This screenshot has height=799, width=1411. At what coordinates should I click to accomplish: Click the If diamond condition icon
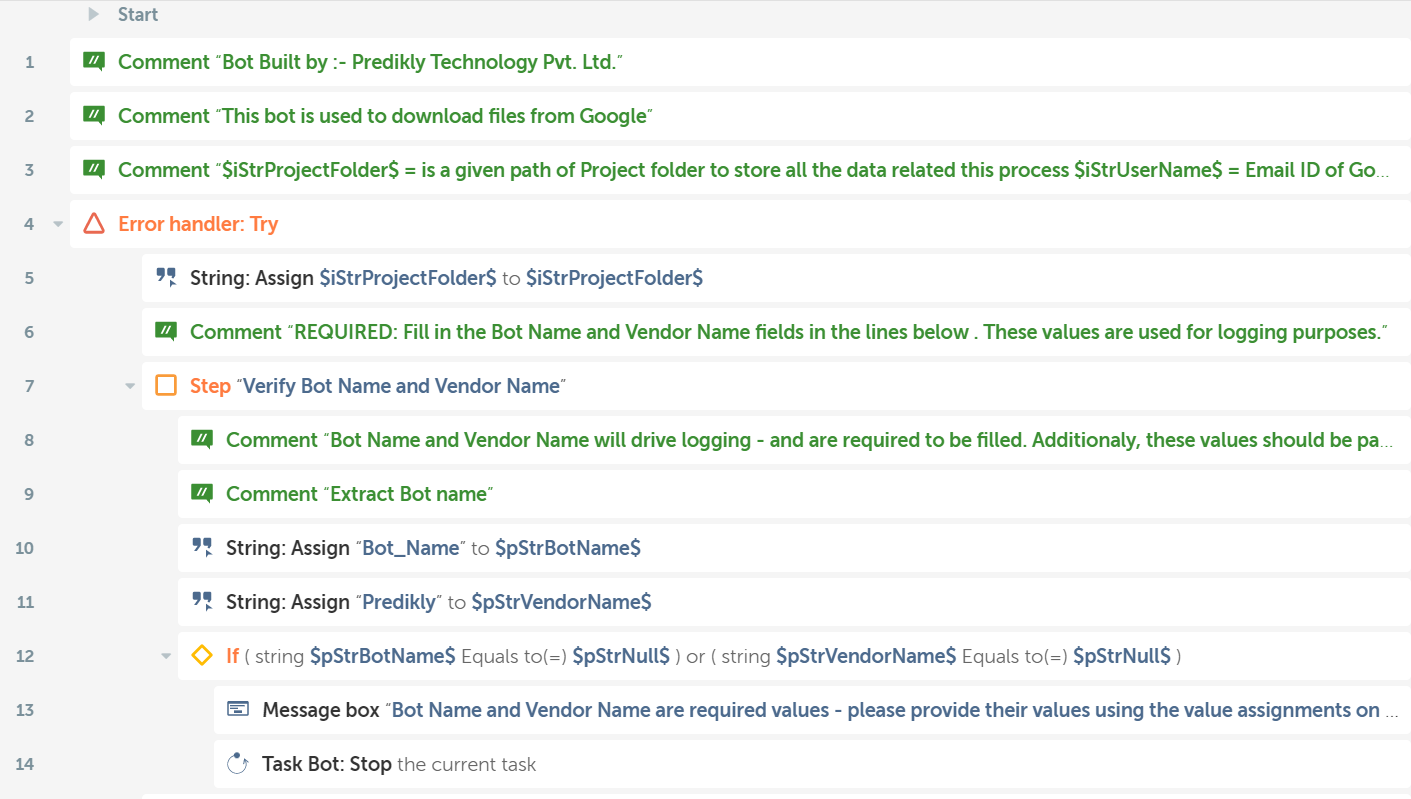tap(202, 656)
